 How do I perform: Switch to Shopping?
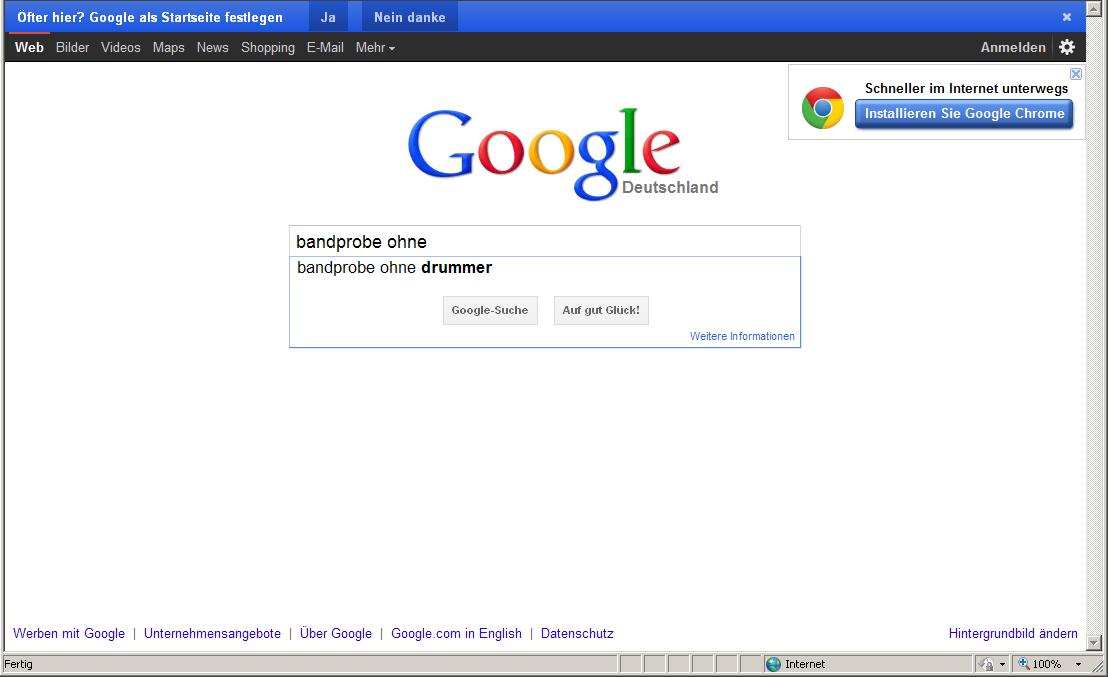(268, 47)
